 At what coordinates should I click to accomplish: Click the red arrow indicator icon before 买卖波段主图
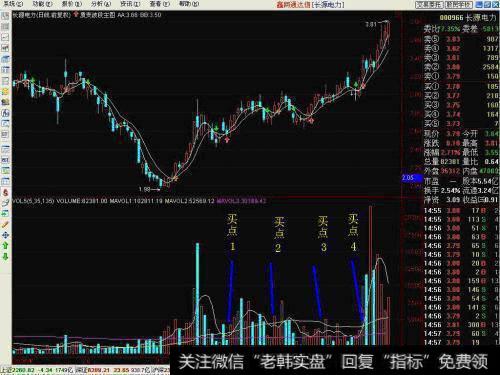(76, 15)
